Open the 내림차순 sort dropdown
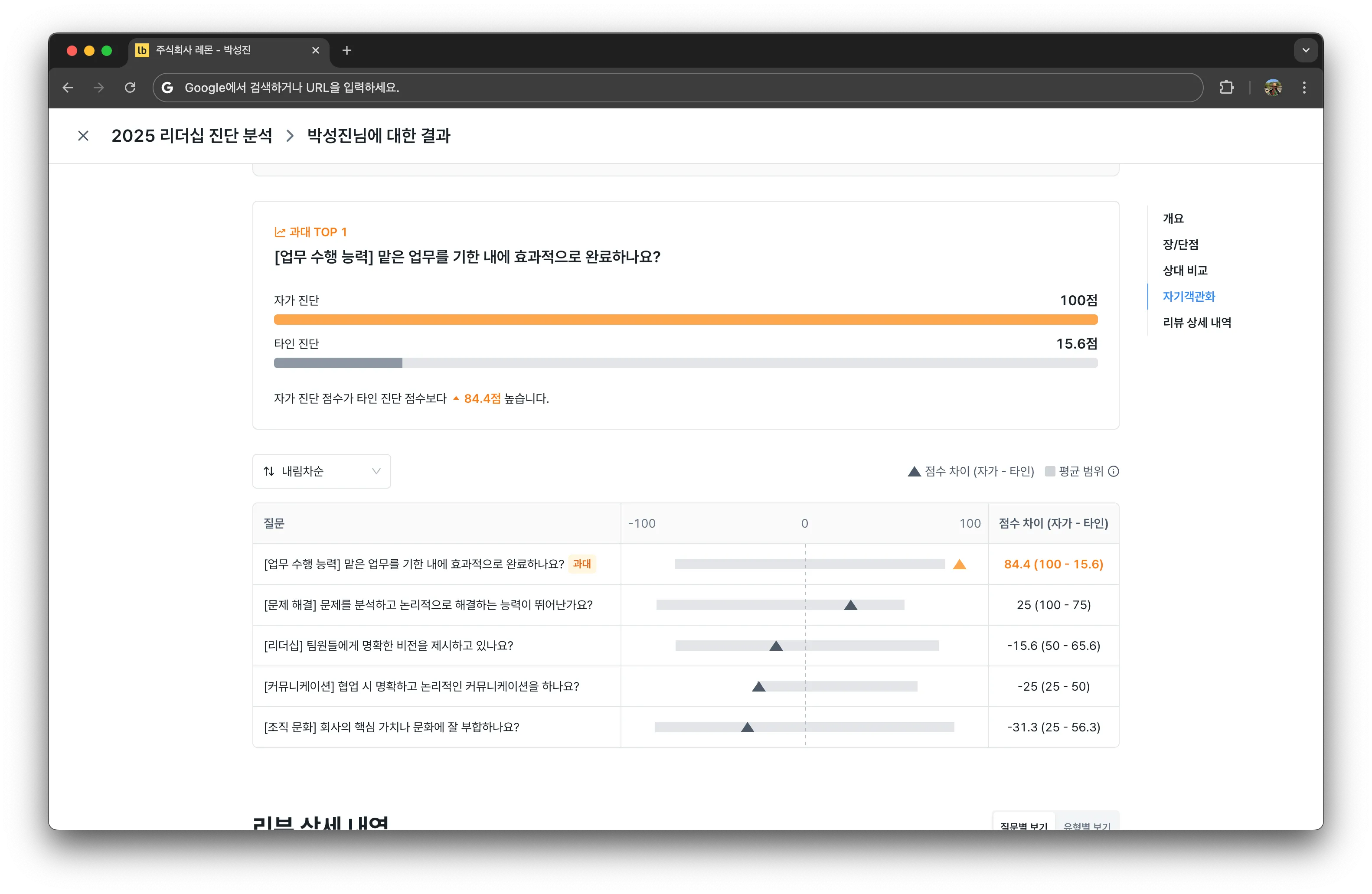The height and width of the screenshot is (894, 1372). (x=322, y=472)
